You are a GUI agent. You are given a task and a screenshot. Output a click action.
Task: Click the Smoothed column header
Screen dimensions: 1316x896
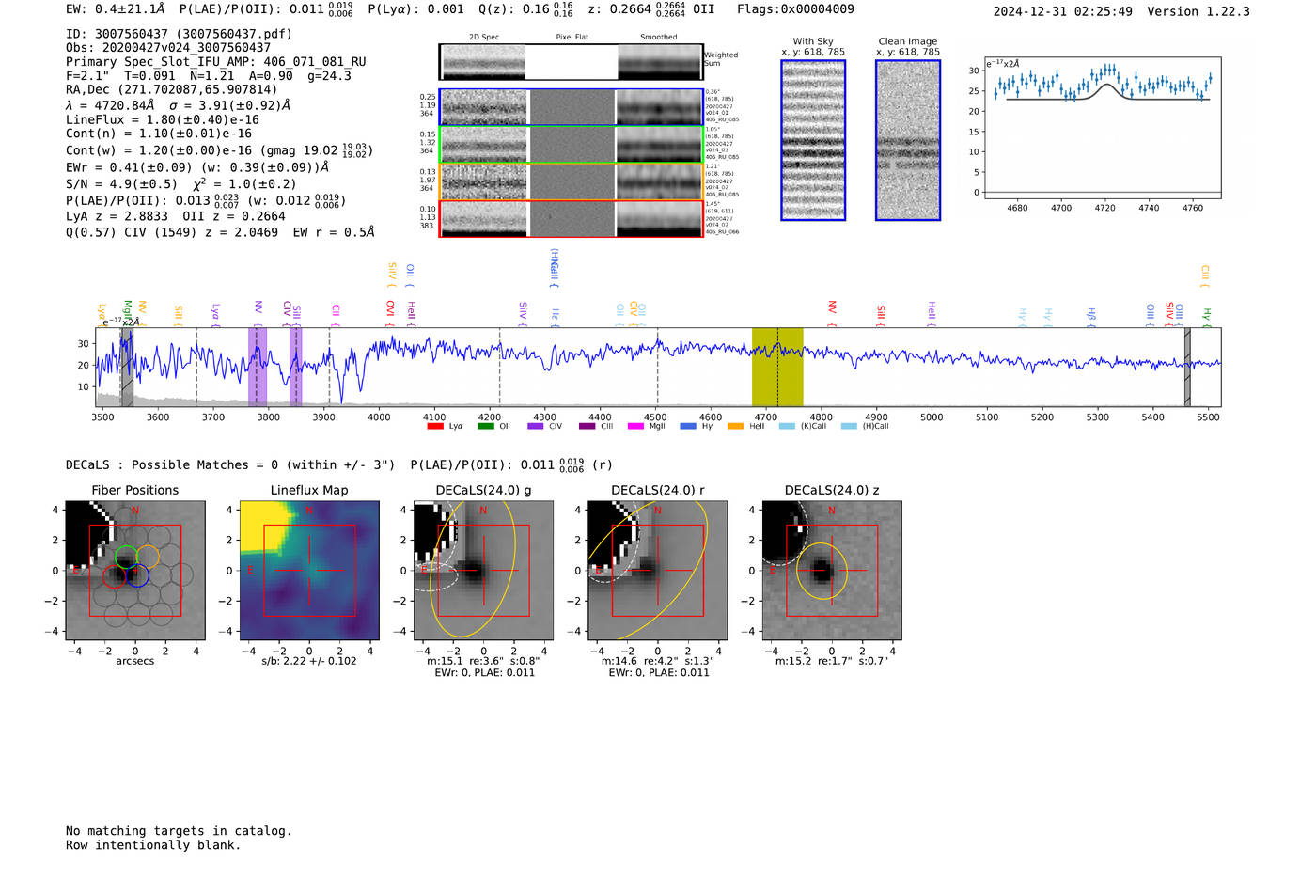[x=659, y=38]
